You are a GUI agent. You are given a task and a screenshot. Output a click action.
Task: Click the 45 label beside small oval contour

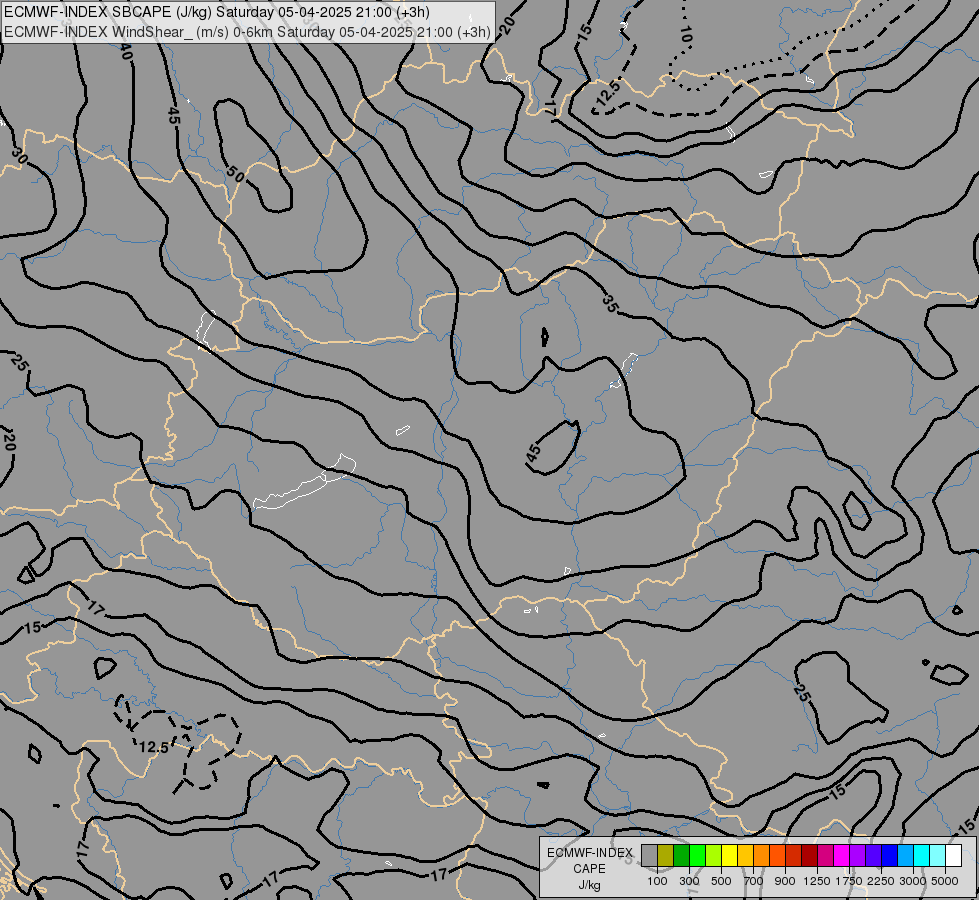(533, 454)
